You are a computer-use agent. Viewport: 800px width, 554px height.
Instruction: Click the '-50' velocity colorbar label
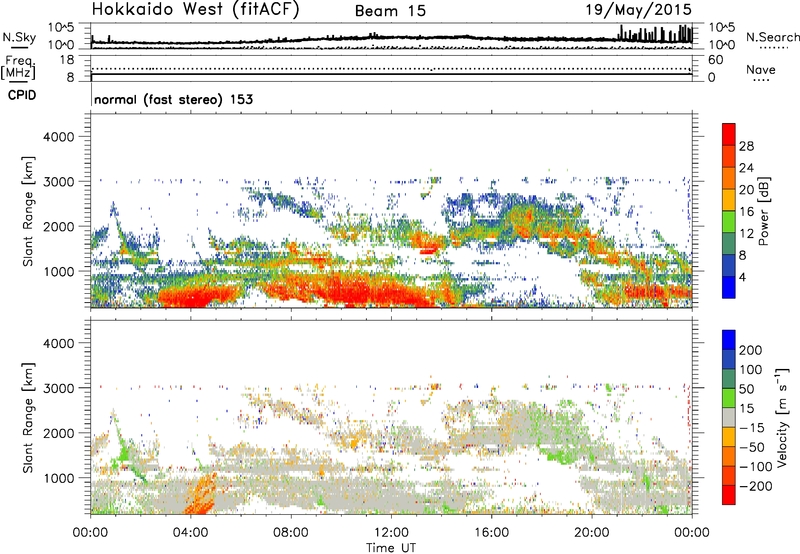[751, 447]
